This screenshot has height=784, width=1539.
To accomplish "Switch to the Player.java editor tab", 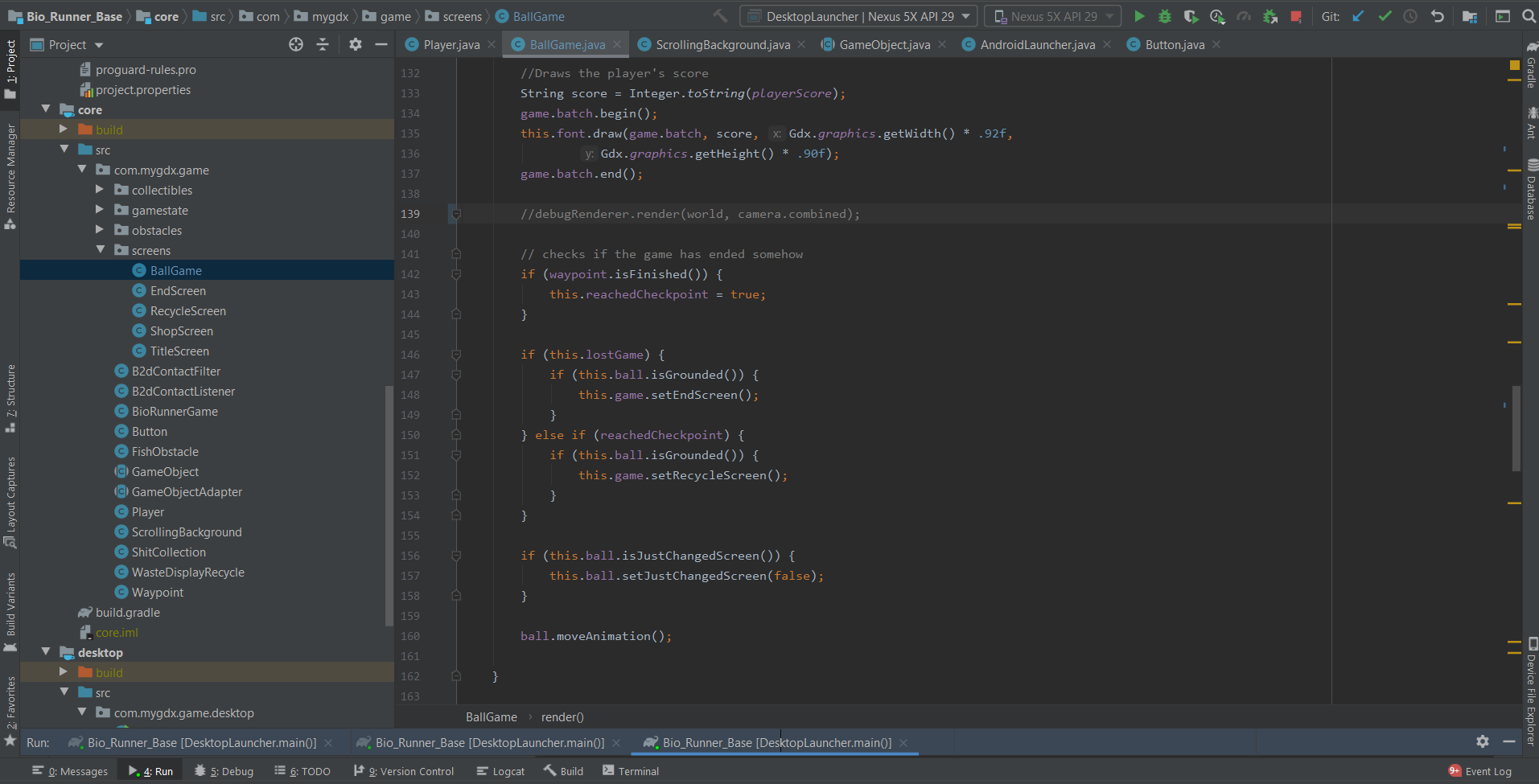I will pyautogui.click(x=451, y=45).
